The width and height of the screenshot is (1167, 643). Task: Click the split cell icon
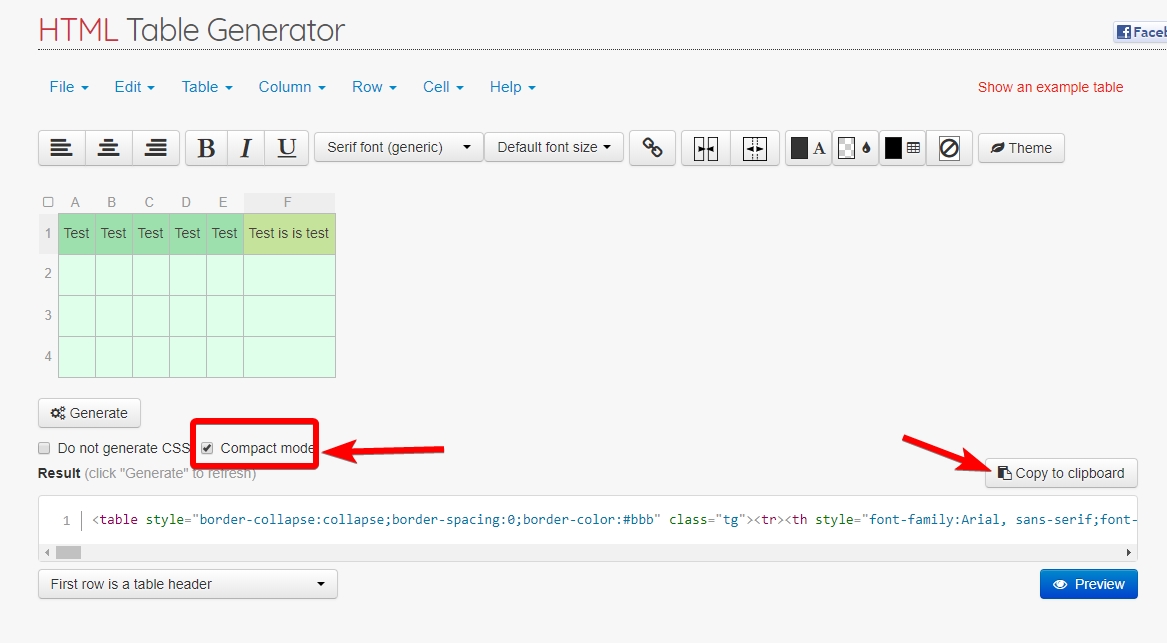click(x=755, y=148)
